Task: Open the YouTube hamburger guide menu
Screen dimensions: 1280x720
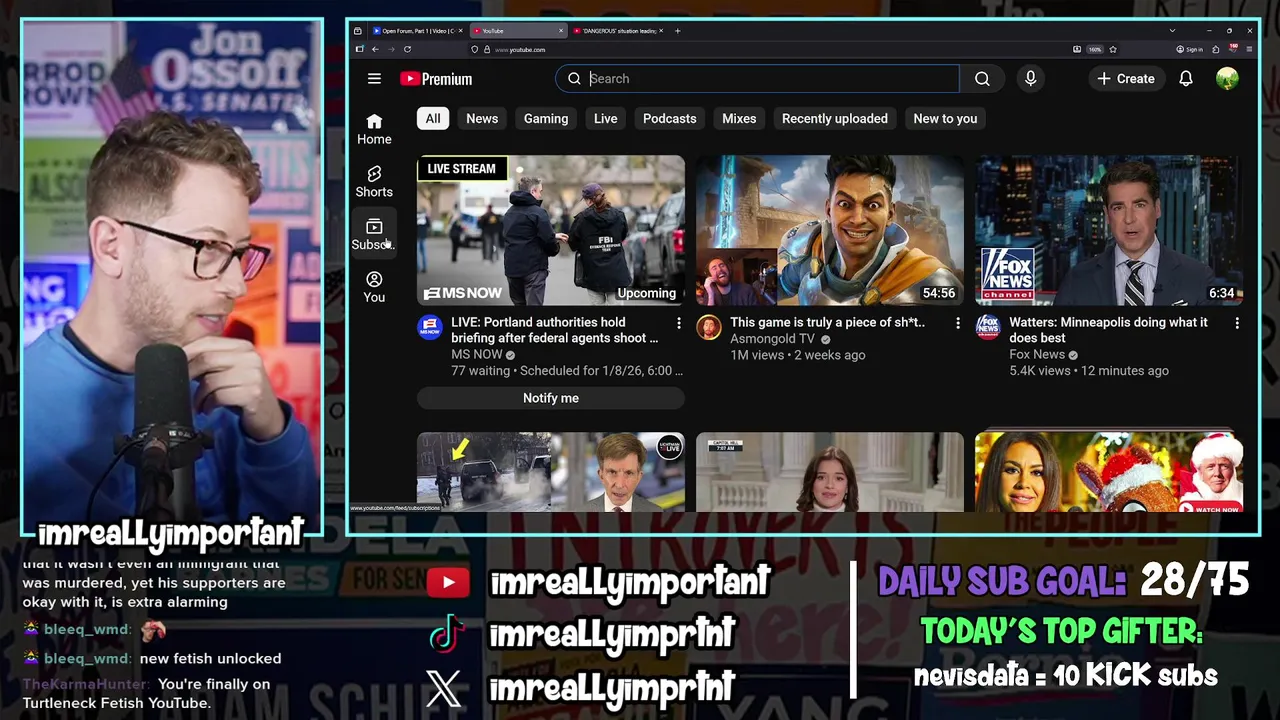Action: click(x=374, y=79)
